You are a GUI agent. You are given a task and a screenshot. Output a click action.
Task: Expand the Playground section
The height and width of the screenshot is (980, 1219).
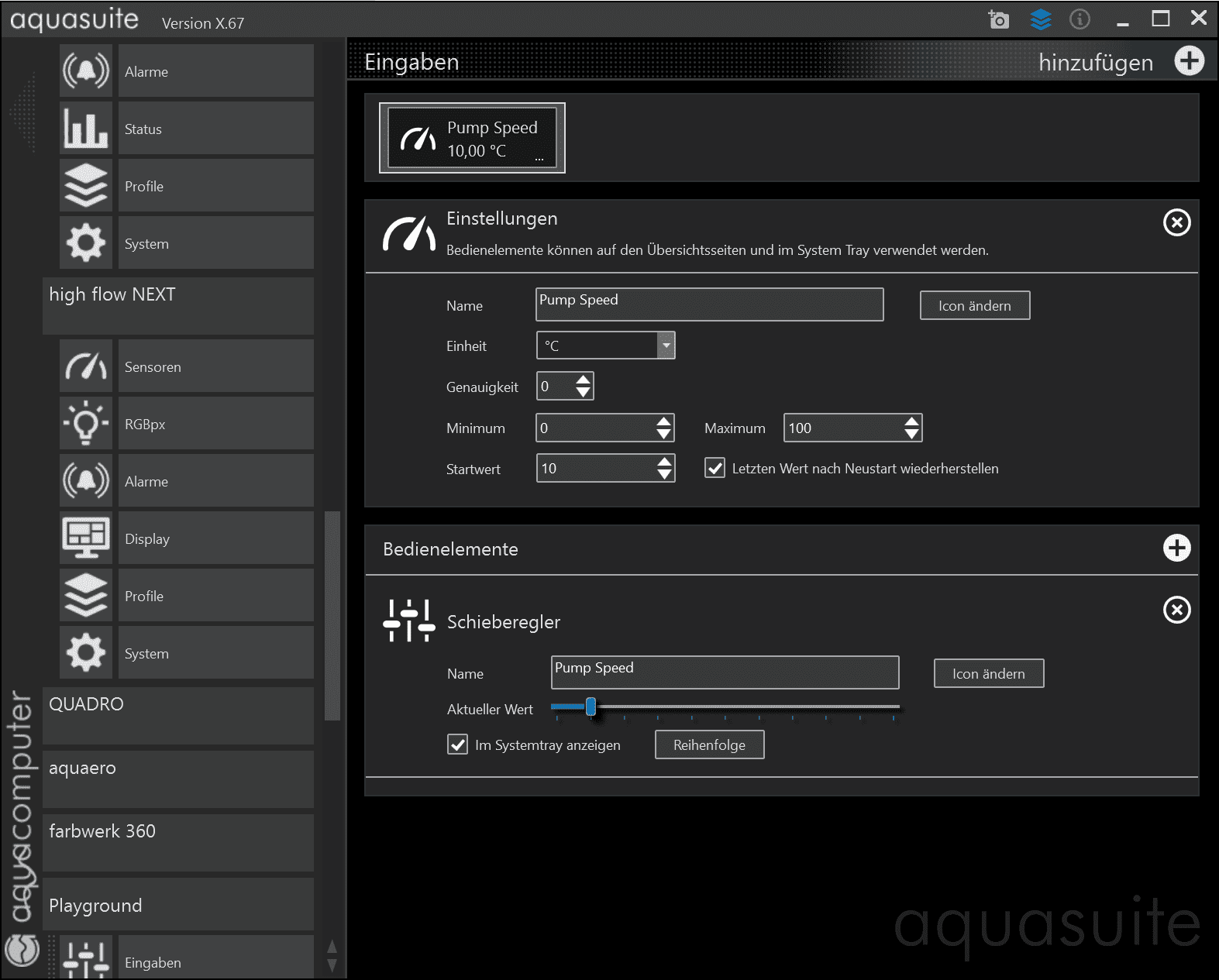[x=178, y=904]
